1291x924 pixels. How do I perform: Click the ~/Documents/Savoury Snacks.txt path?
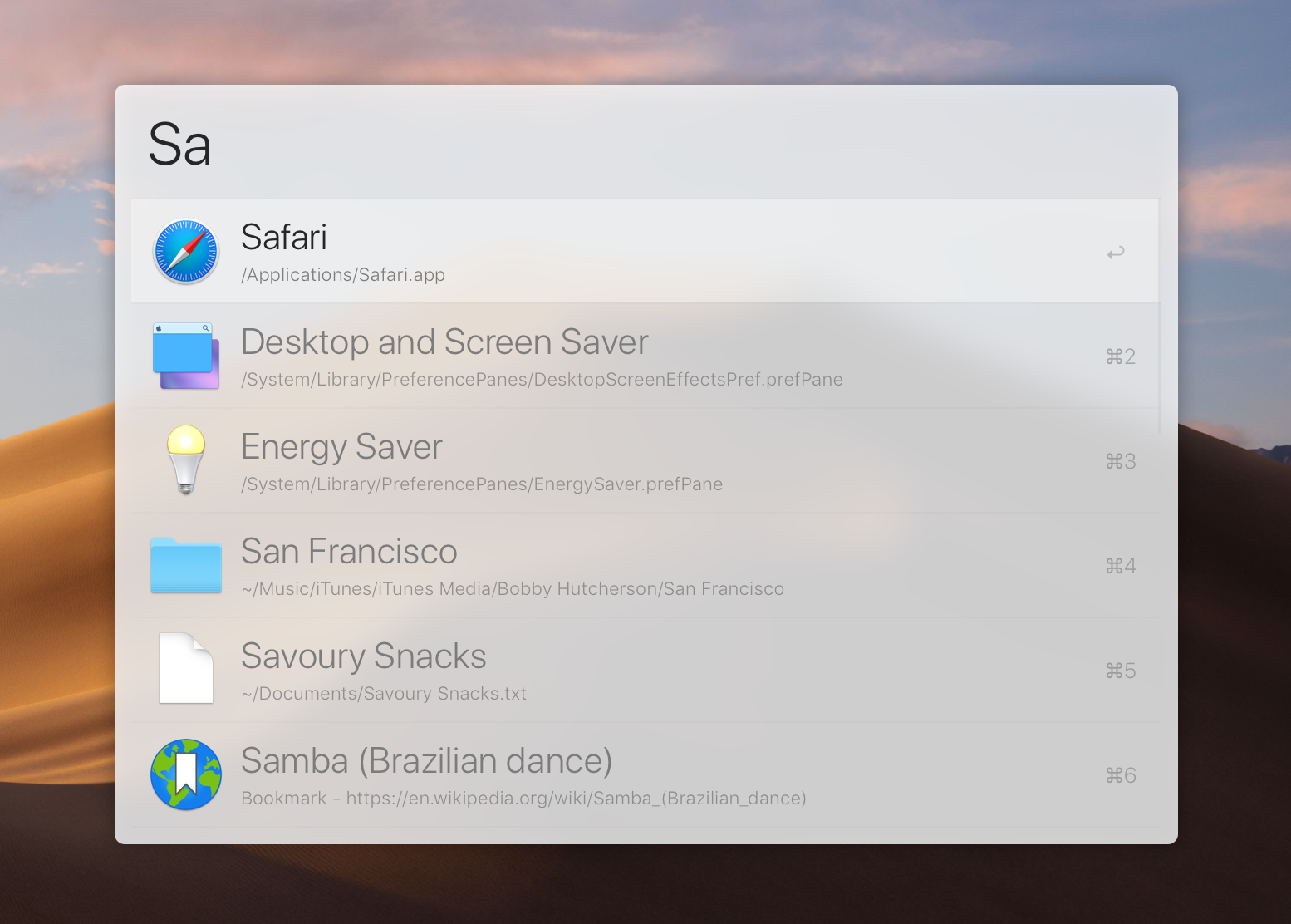tap(384, 694)
